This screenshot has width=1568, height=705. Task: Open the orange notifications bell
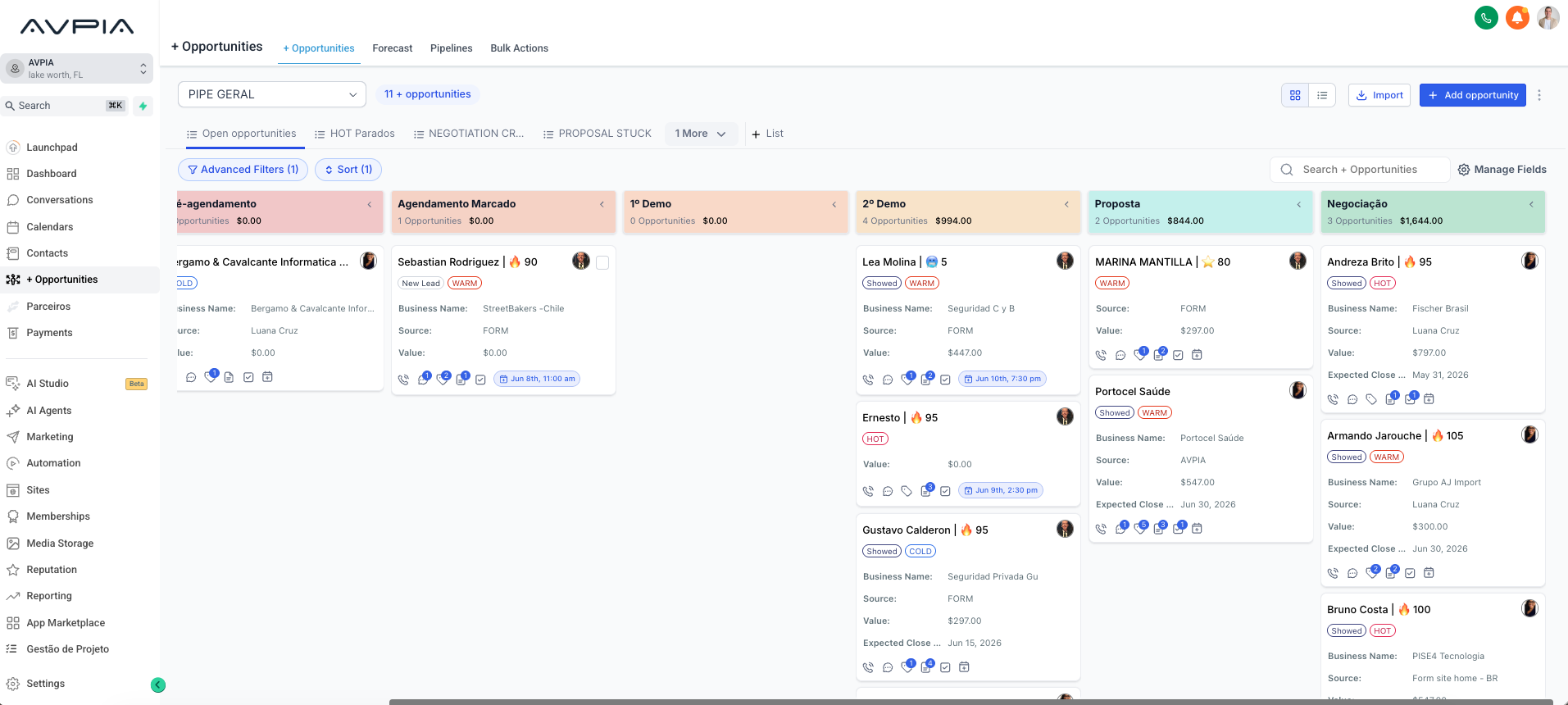point(1517,17)
